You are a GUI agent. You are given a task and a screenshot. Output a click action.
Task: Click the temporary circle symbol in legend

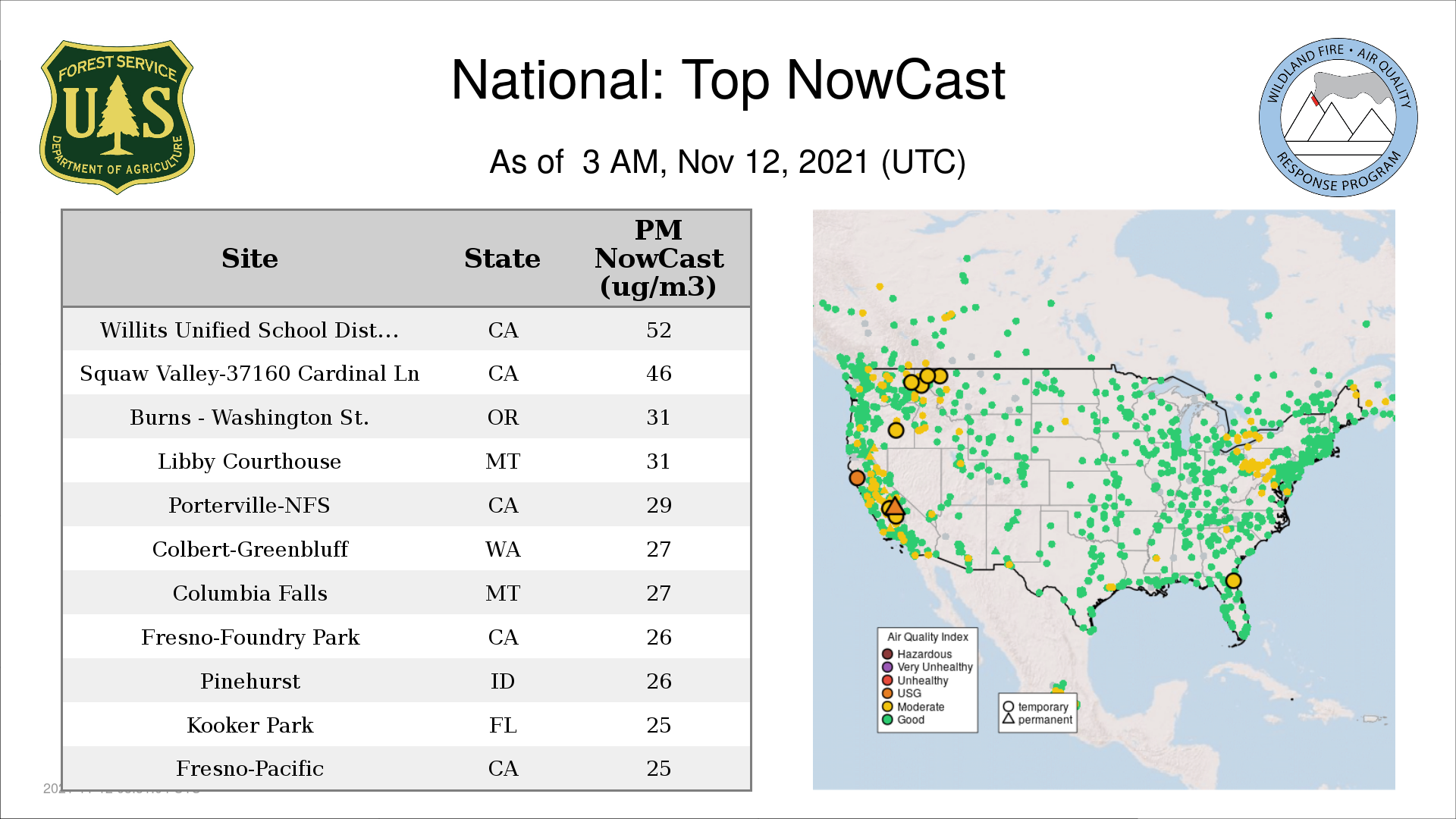pyautogui.click(x=1008, y=707)
